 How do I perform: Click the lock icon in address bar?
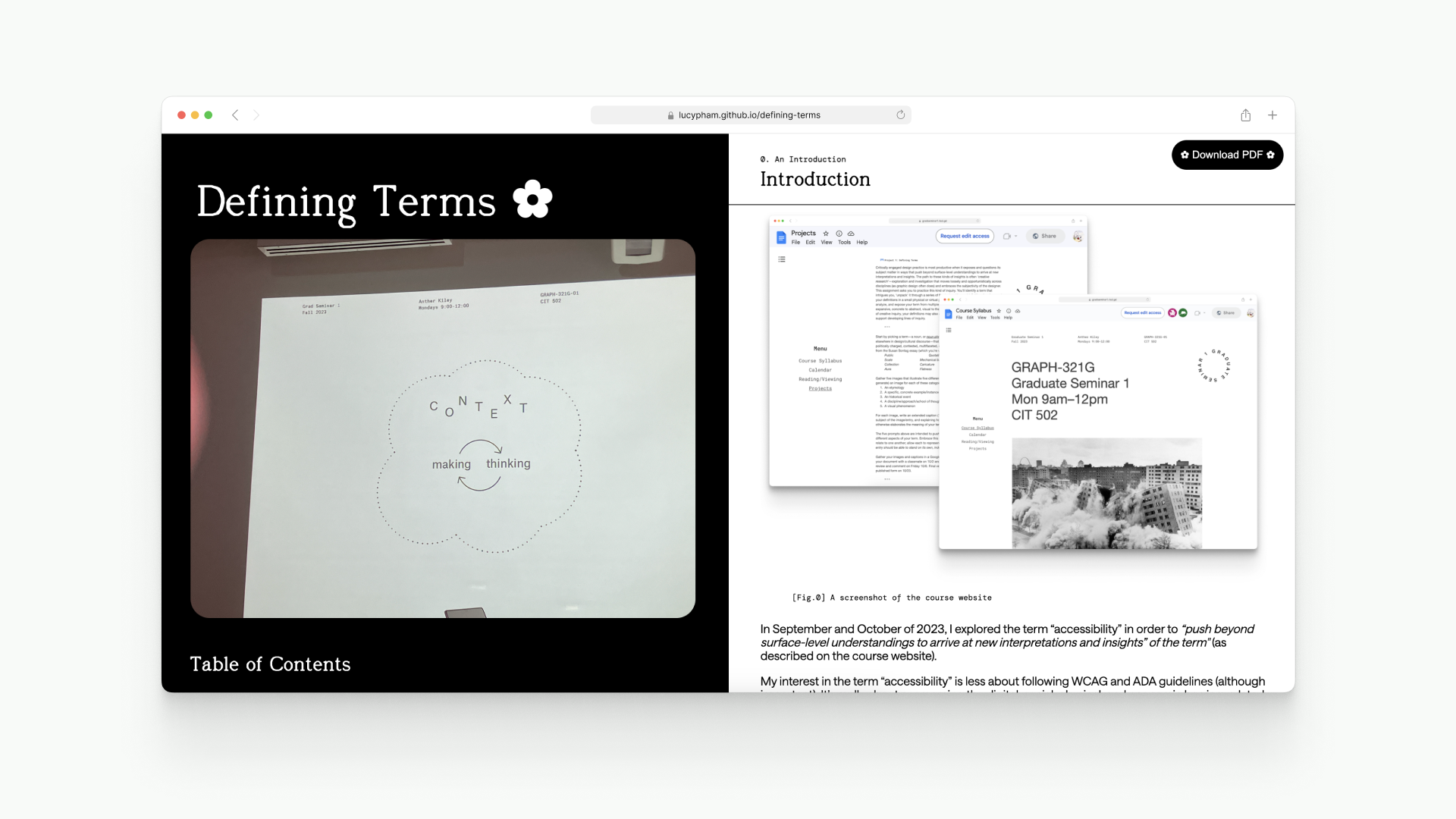click(670, 115)
